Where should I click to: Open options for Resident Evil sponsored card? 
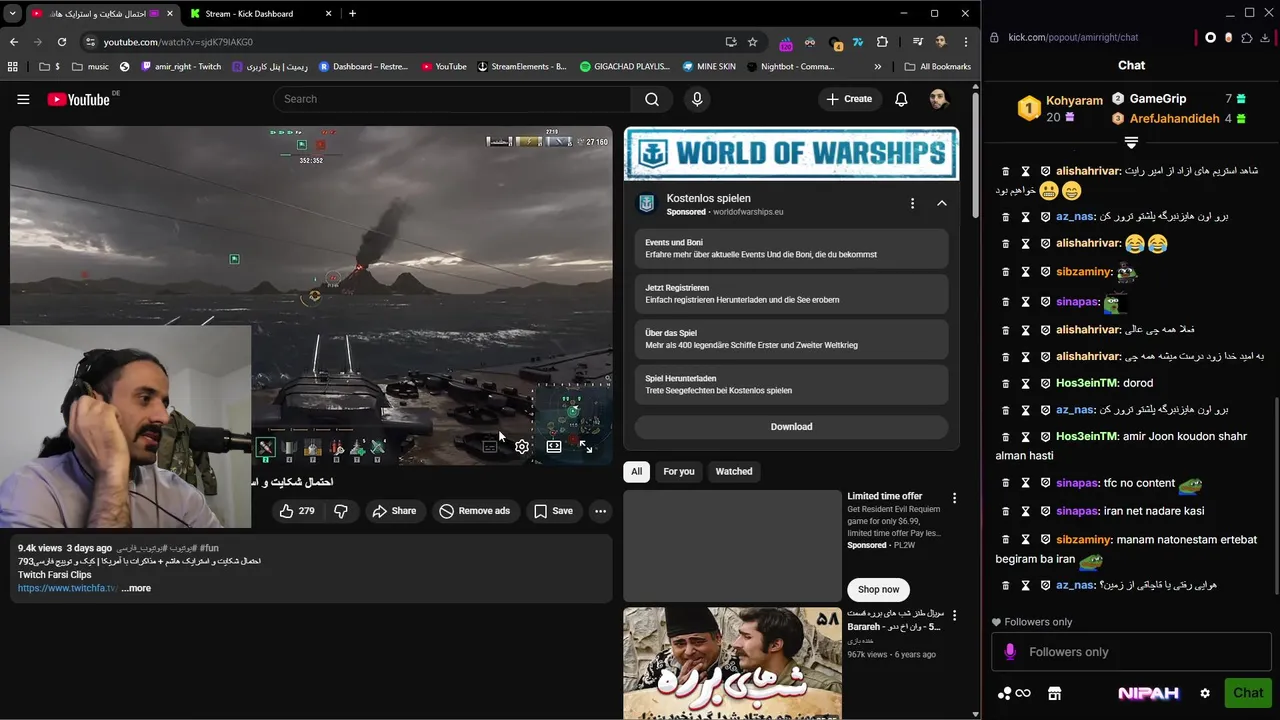pos(954,498)
